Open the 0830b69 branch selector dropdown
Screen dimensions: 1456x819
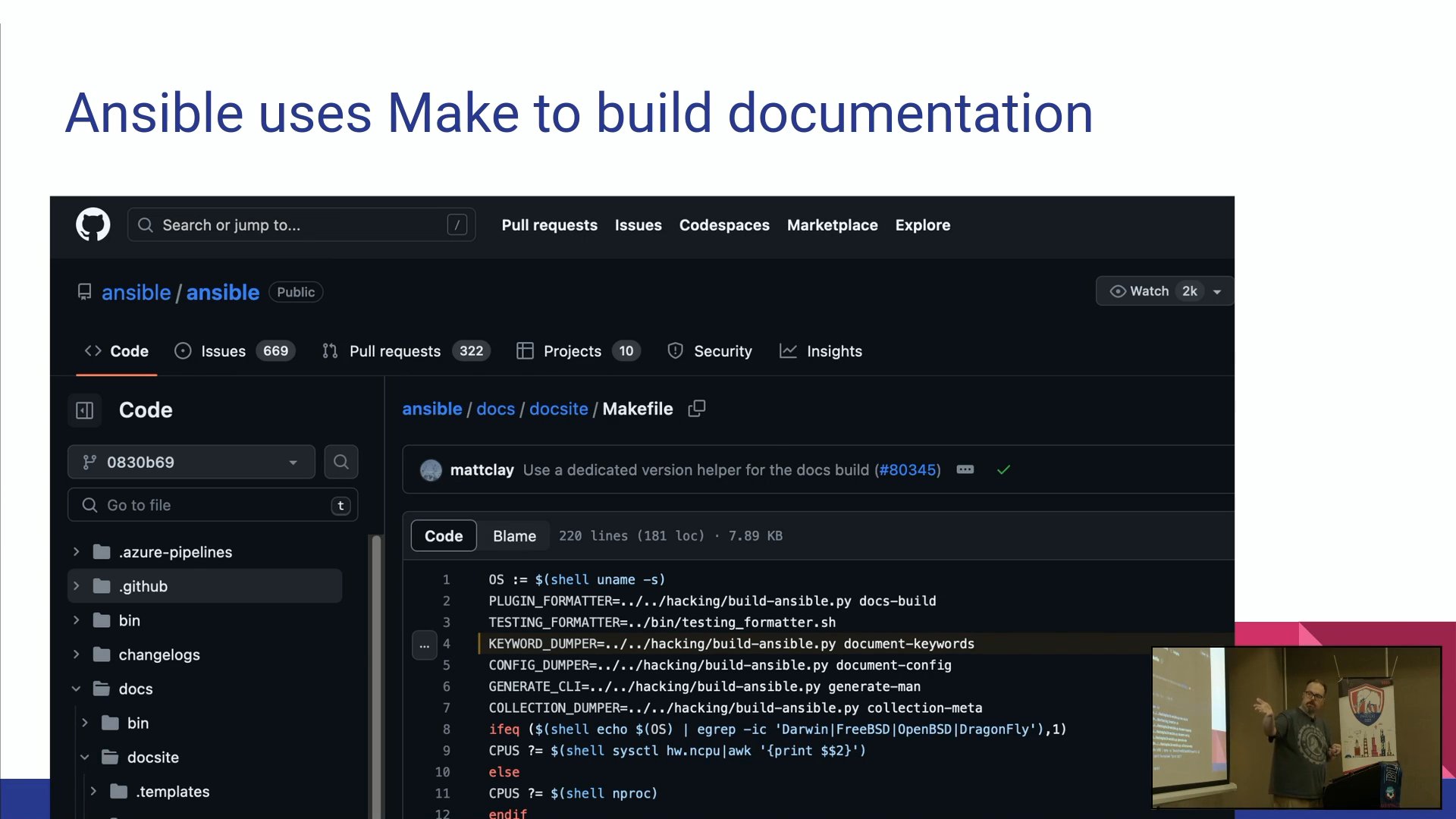191,462
